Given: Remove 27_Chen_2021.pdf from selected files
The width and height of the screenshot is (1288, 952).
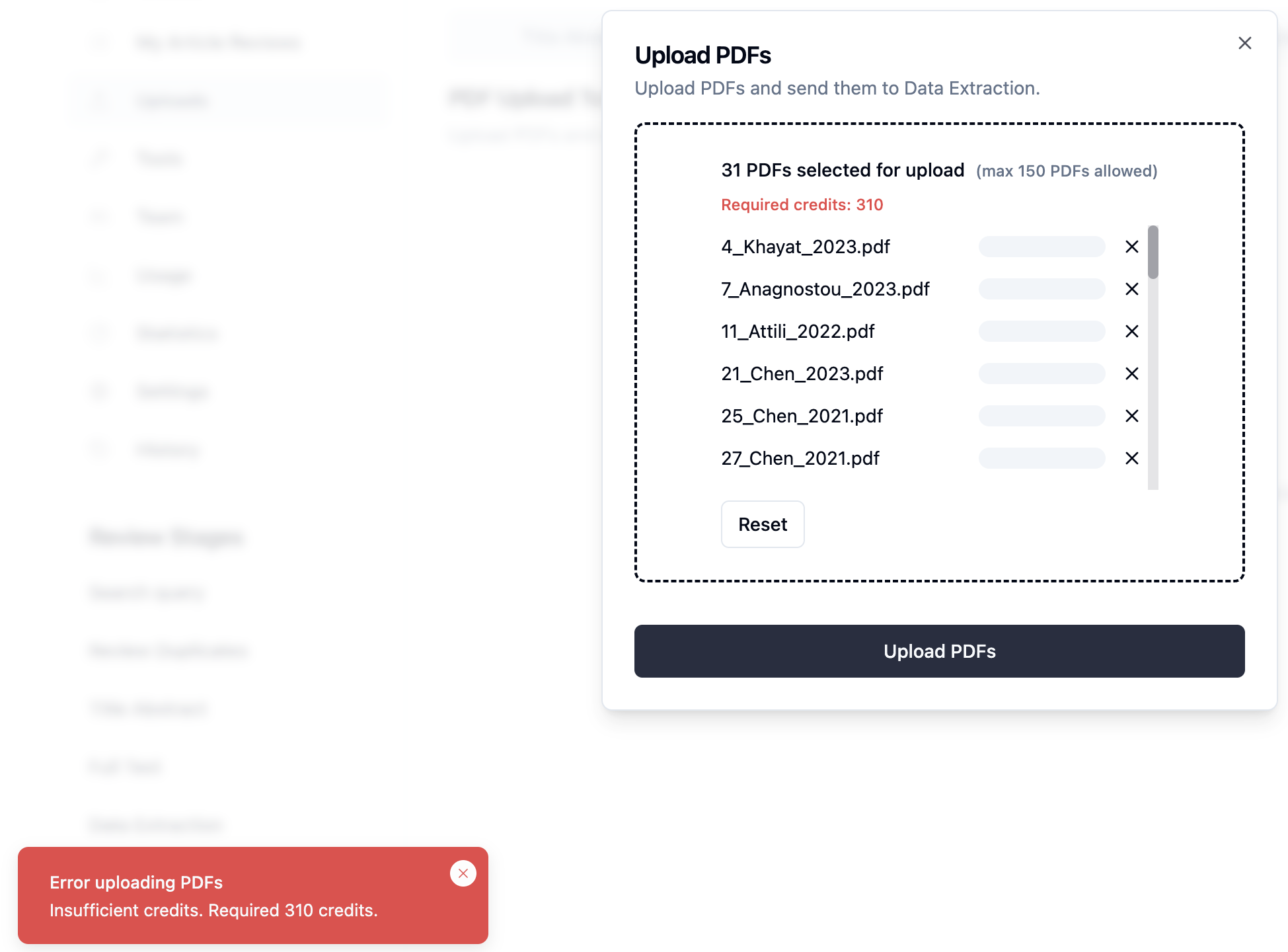Looking at the screenshot, I should pos(1131,458).
